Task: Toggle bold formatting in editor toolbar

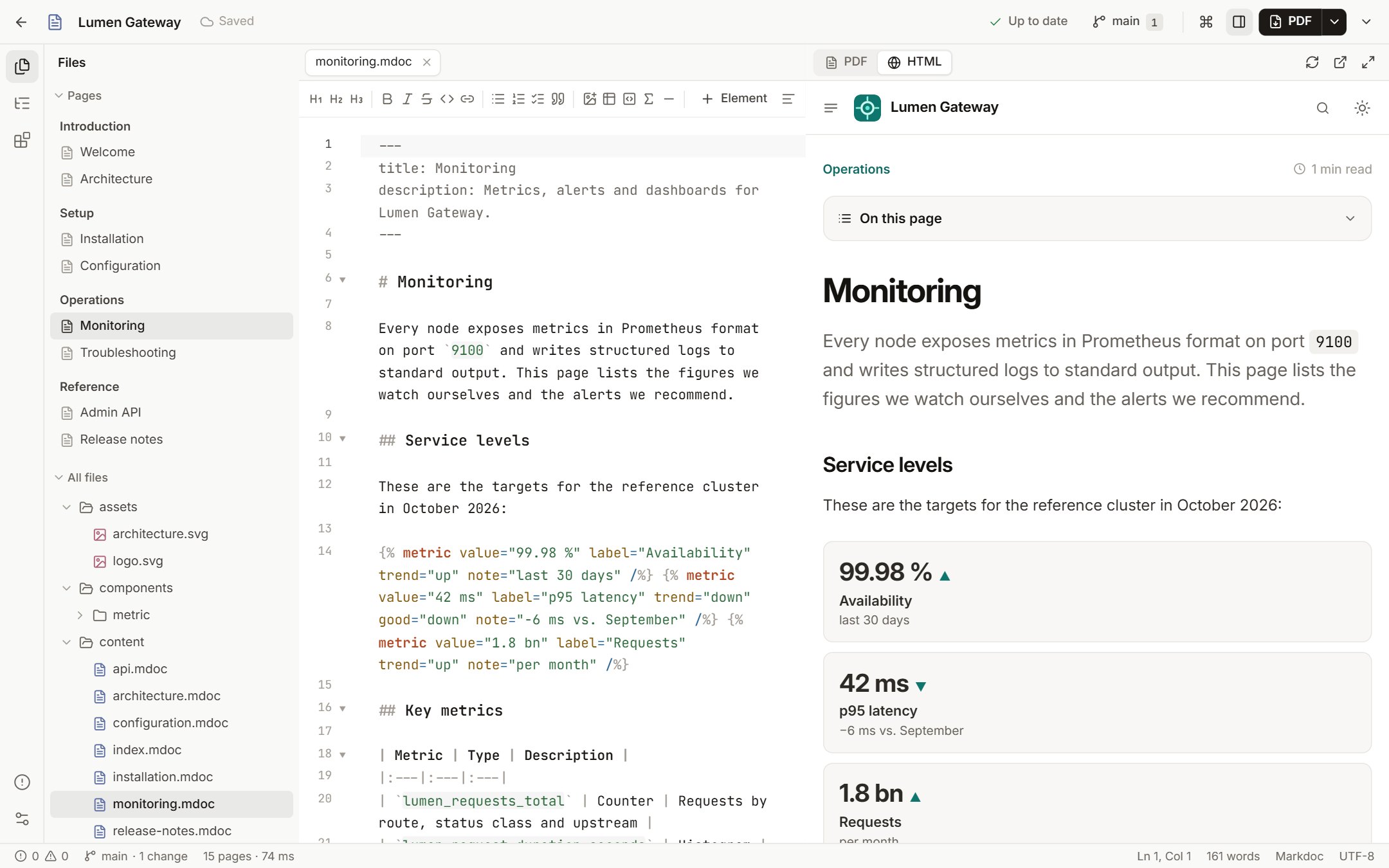Action: click(x=387, y=98)
